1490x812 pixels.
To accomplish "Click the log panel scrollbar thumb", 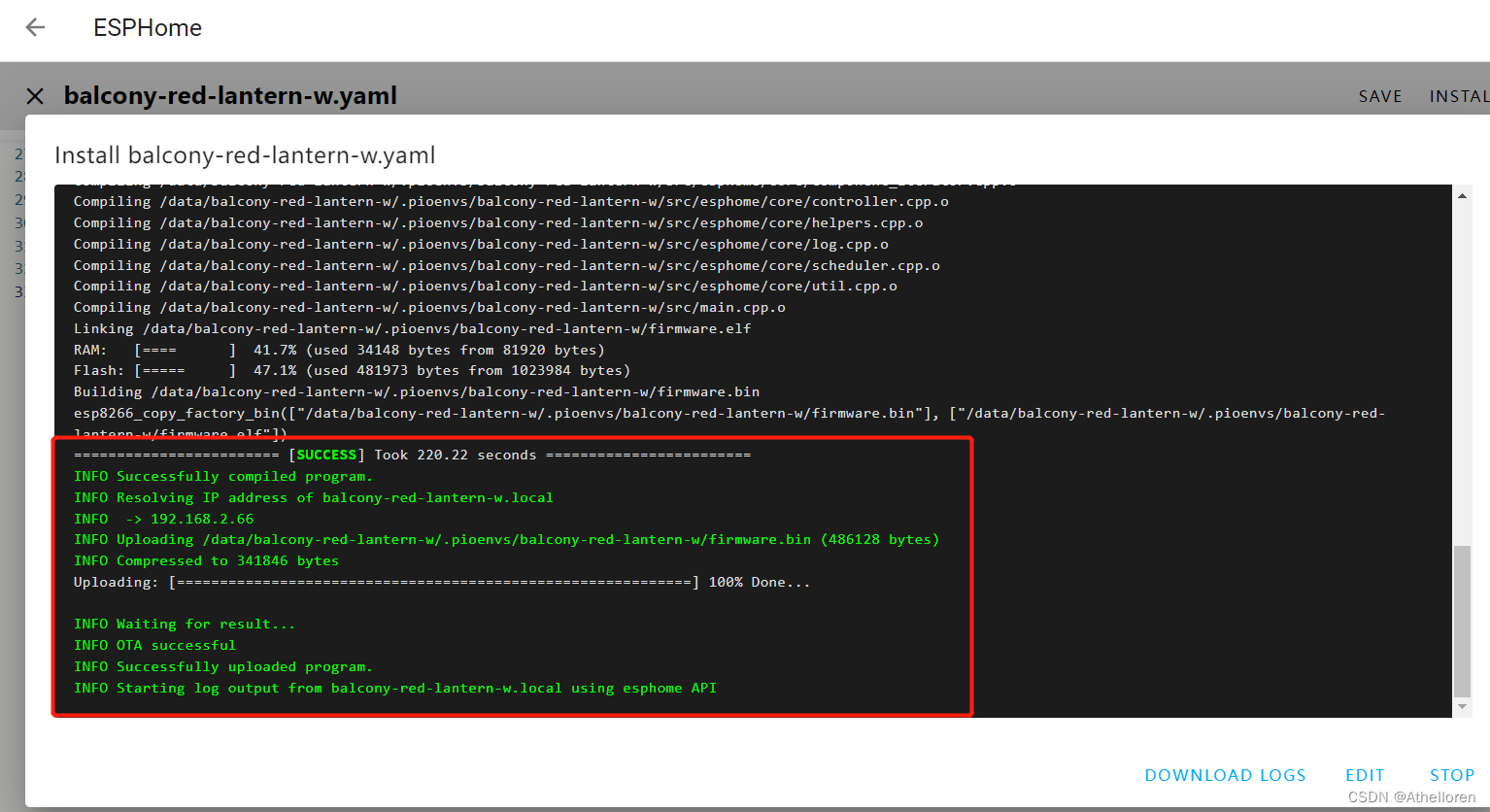I will point(1462,621).
